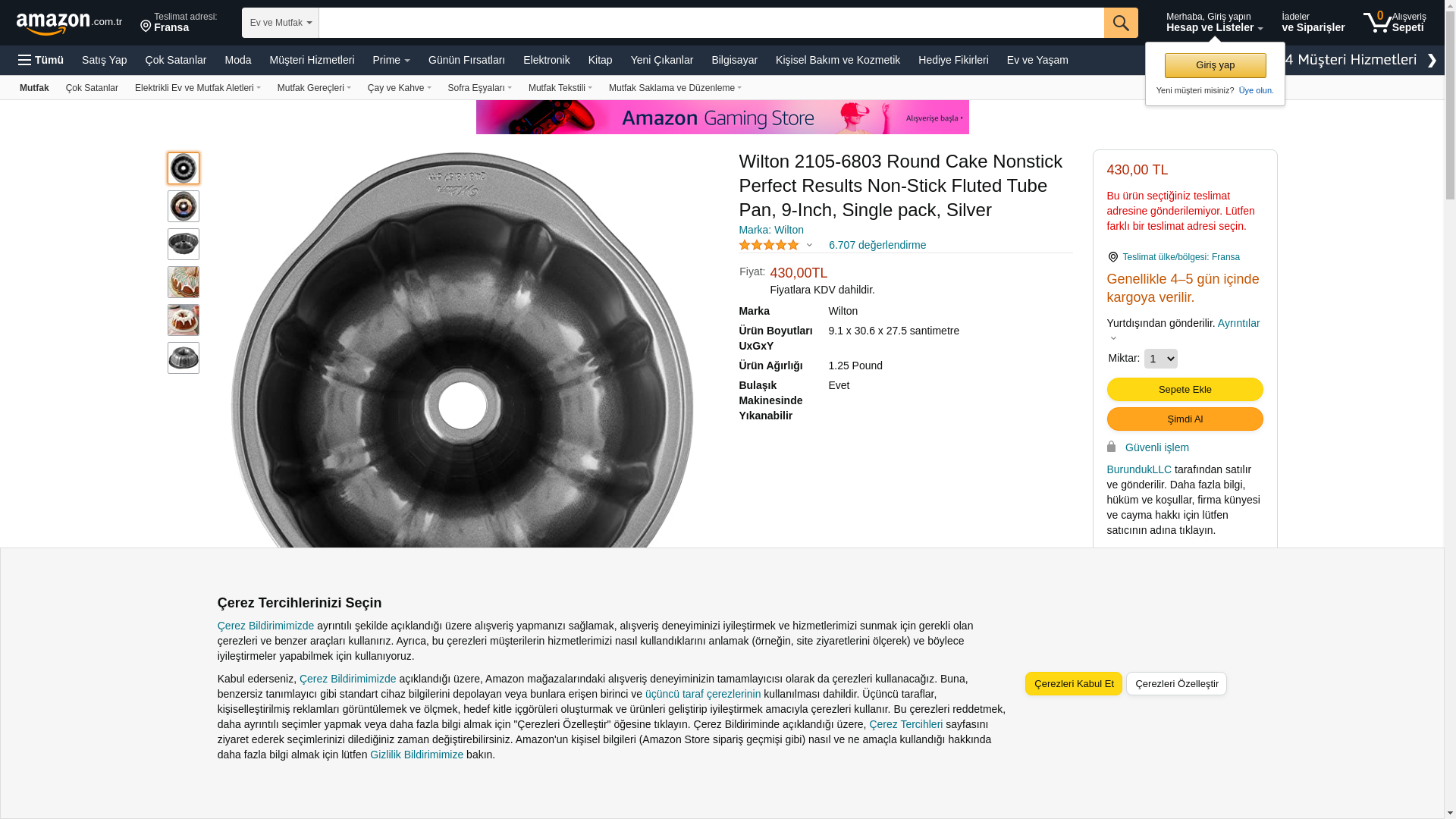Click the right arrow on the promo banner

coord(1431,61)
